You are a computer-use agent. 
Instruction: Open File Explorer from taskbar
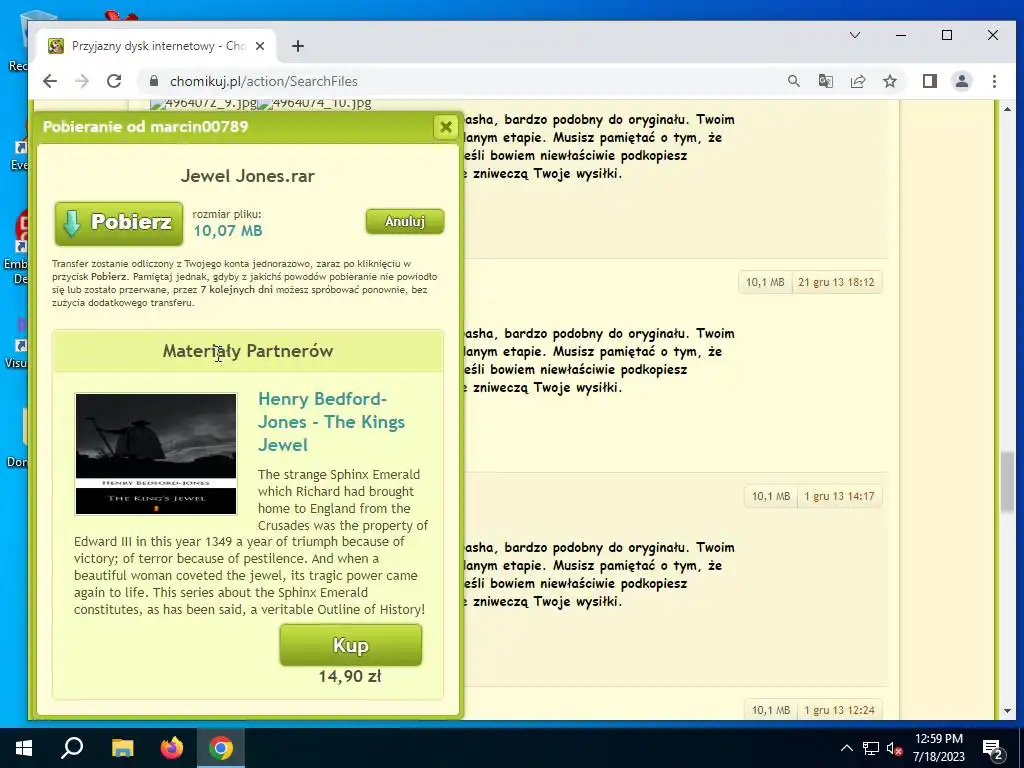click(x=122, y=748)
